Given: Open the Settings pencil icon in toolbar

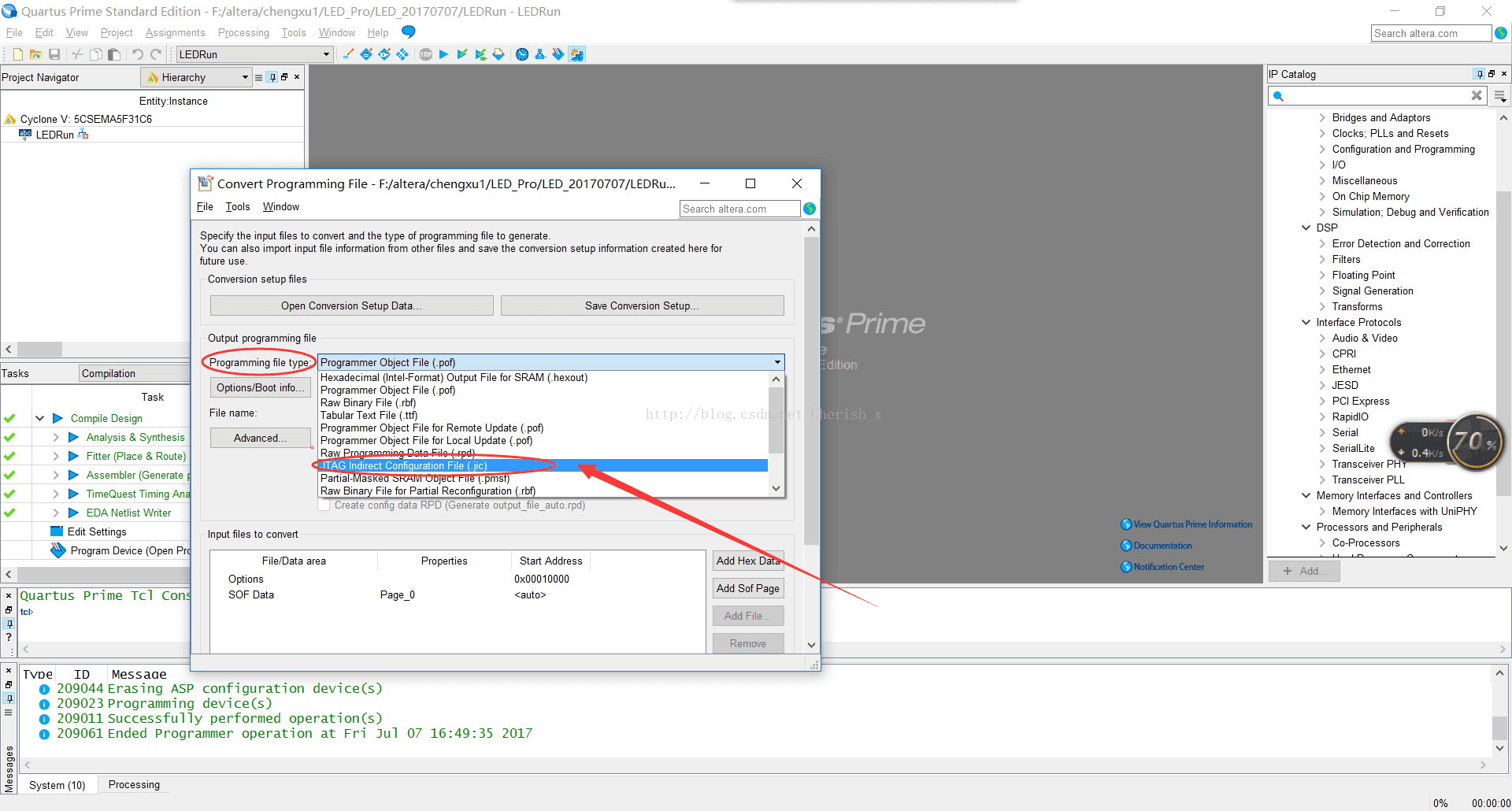Looking at the screenshot, I should tap(348, 54).
